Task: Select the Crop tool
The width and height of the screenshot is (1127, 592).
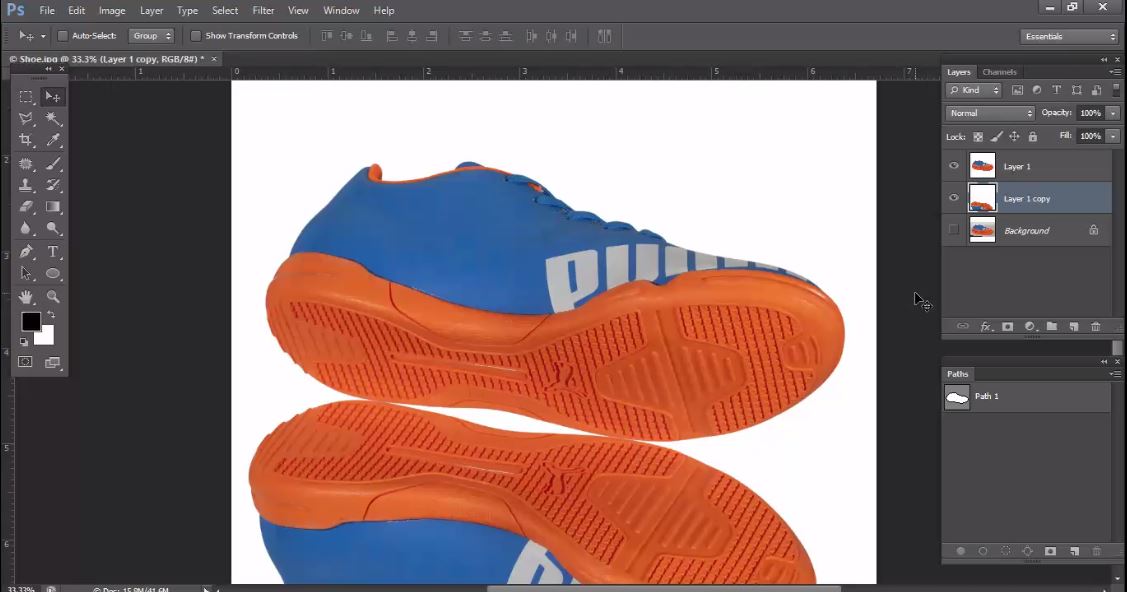Action: tap(26, 140)
